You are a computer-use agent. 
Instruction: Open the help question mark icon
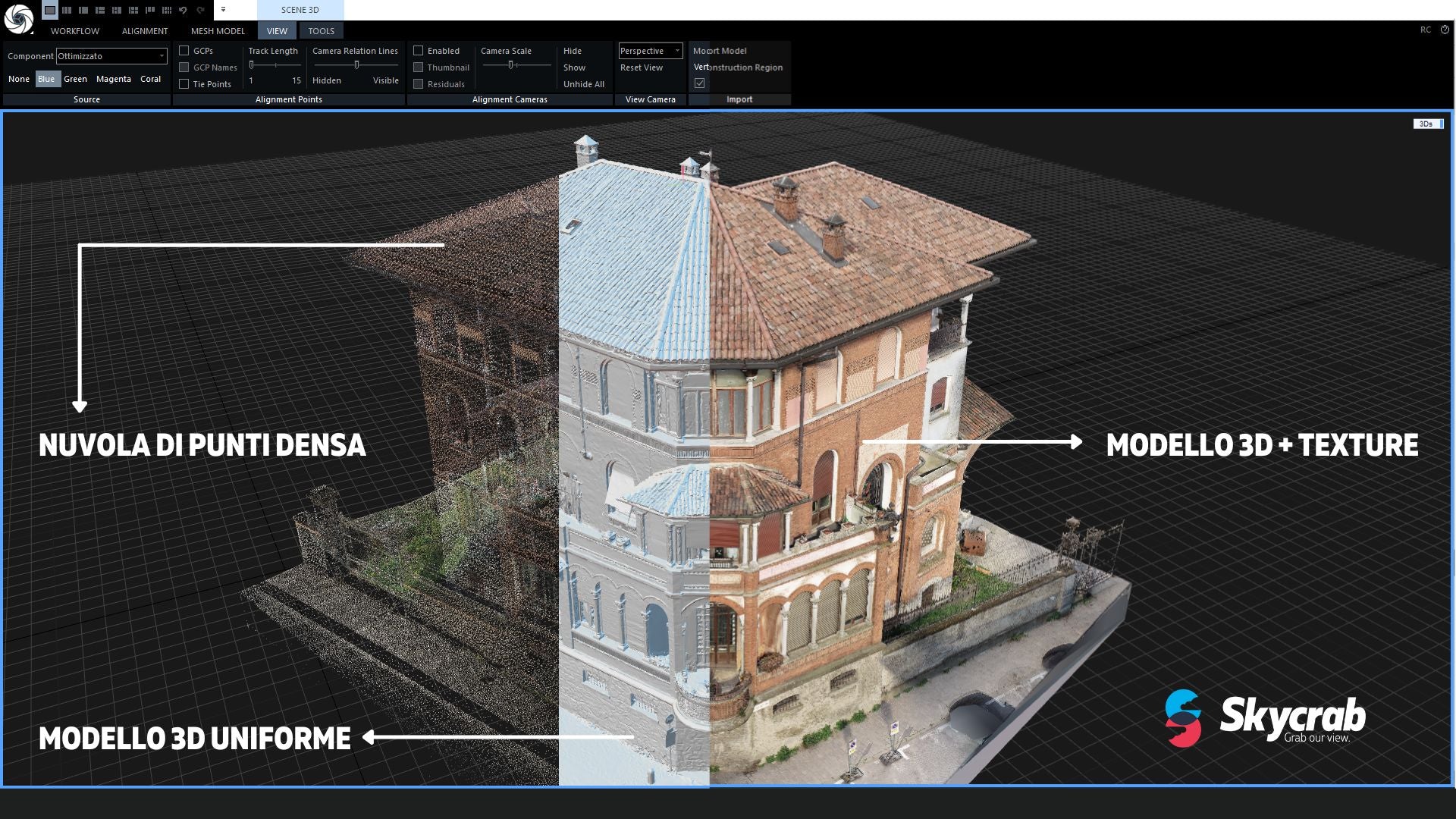click(1445, 30)
